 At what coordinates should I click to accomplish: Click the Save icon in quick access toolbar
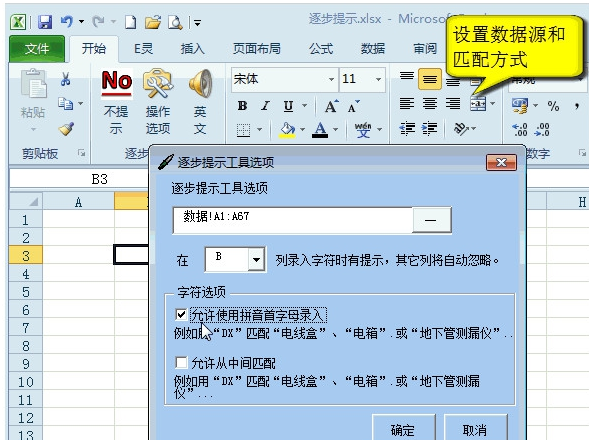45,22
